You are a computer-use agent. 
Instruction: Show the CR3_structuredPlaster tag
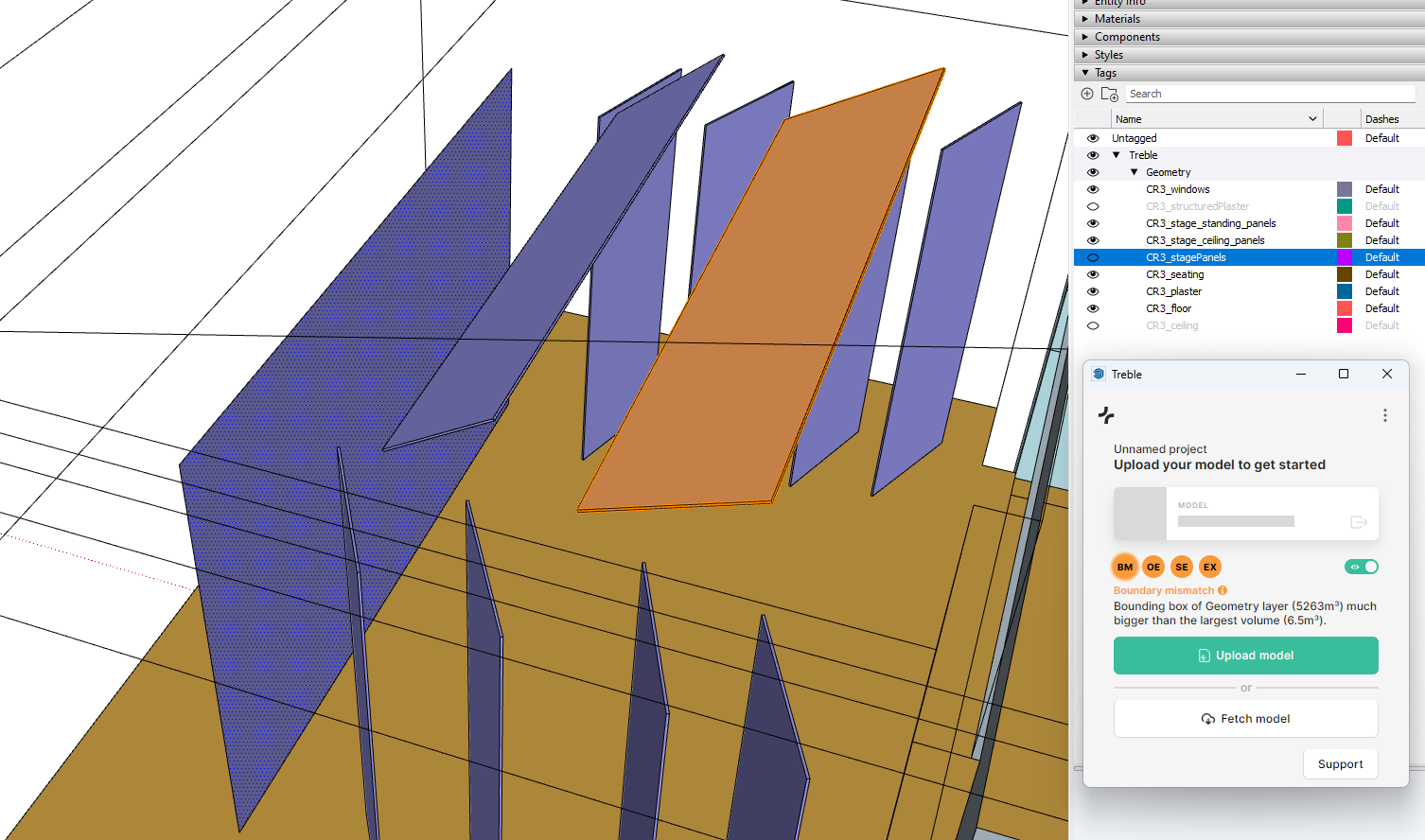click(1093, 206)
